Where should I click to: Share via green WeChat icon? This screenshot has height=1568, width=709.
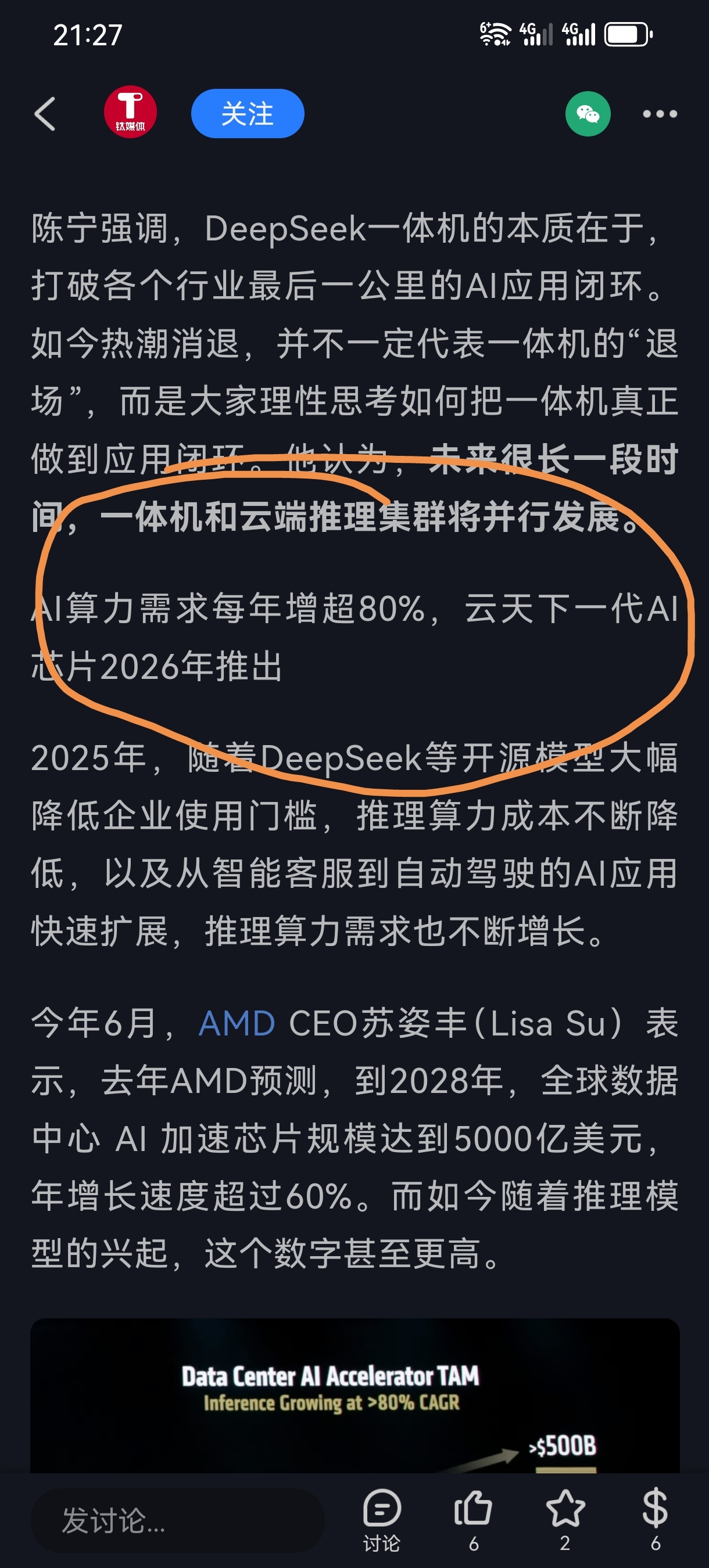point(588,114)
